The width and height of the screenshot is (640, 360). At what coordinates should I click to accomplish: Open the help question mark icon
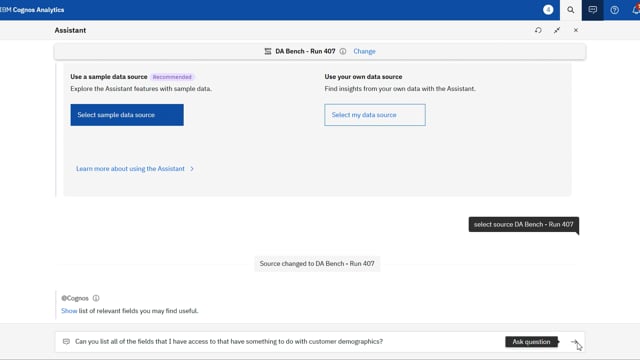coord(614,10)
